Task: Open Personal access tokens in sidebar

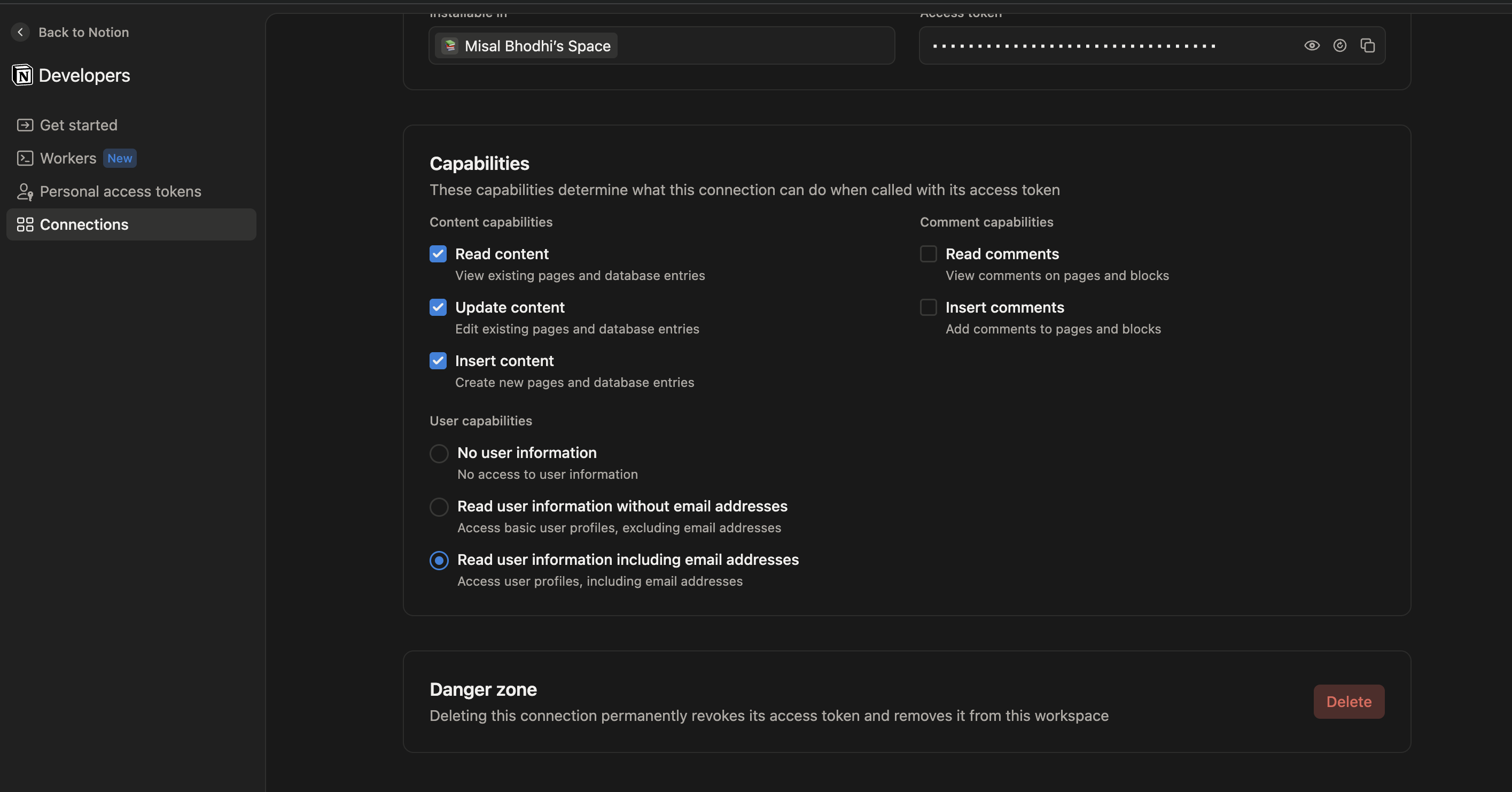Action: pos(131,191)
